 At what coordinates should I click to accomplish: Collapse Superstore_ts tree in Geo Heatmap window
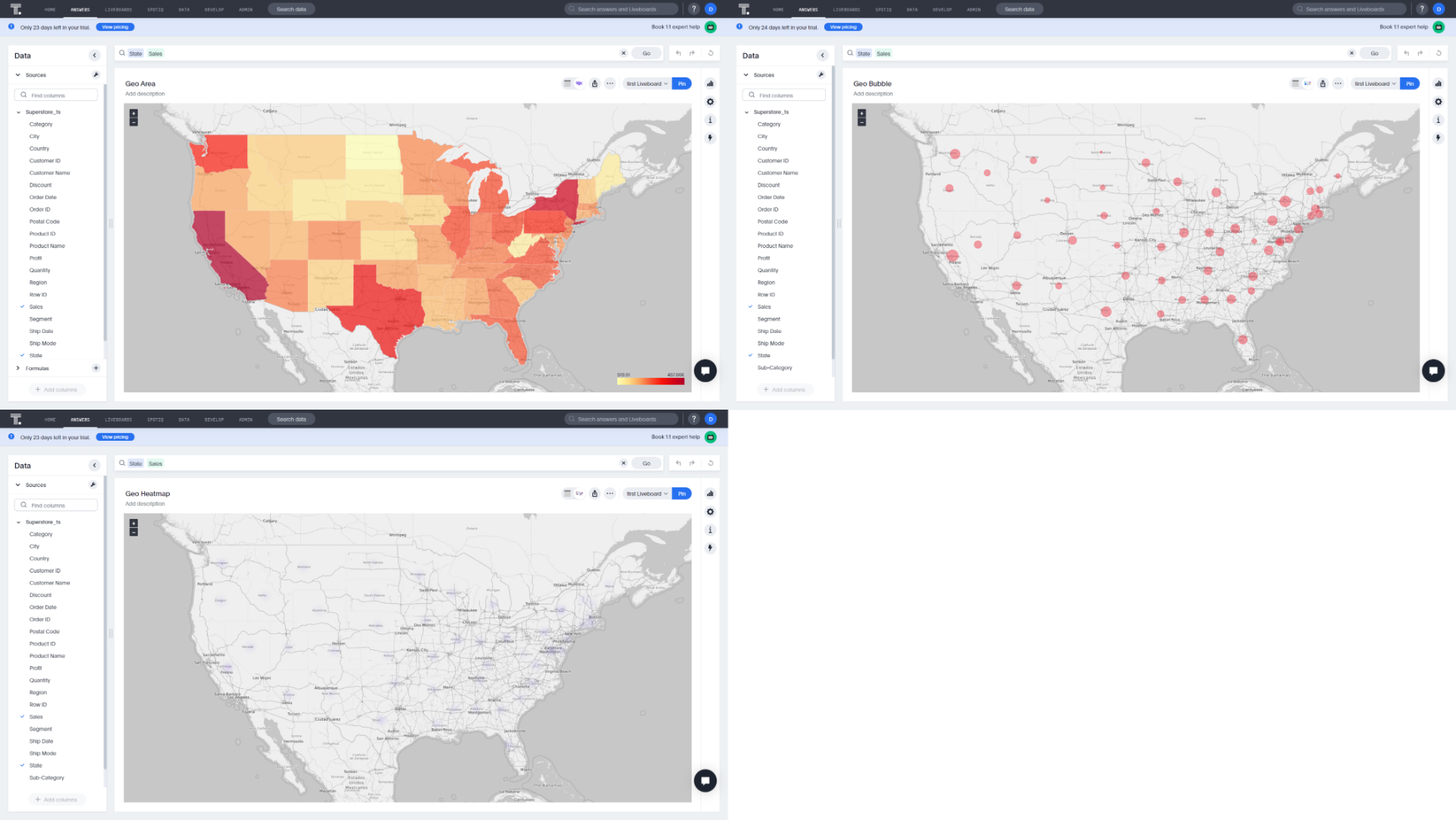click(x=18, y=523)
